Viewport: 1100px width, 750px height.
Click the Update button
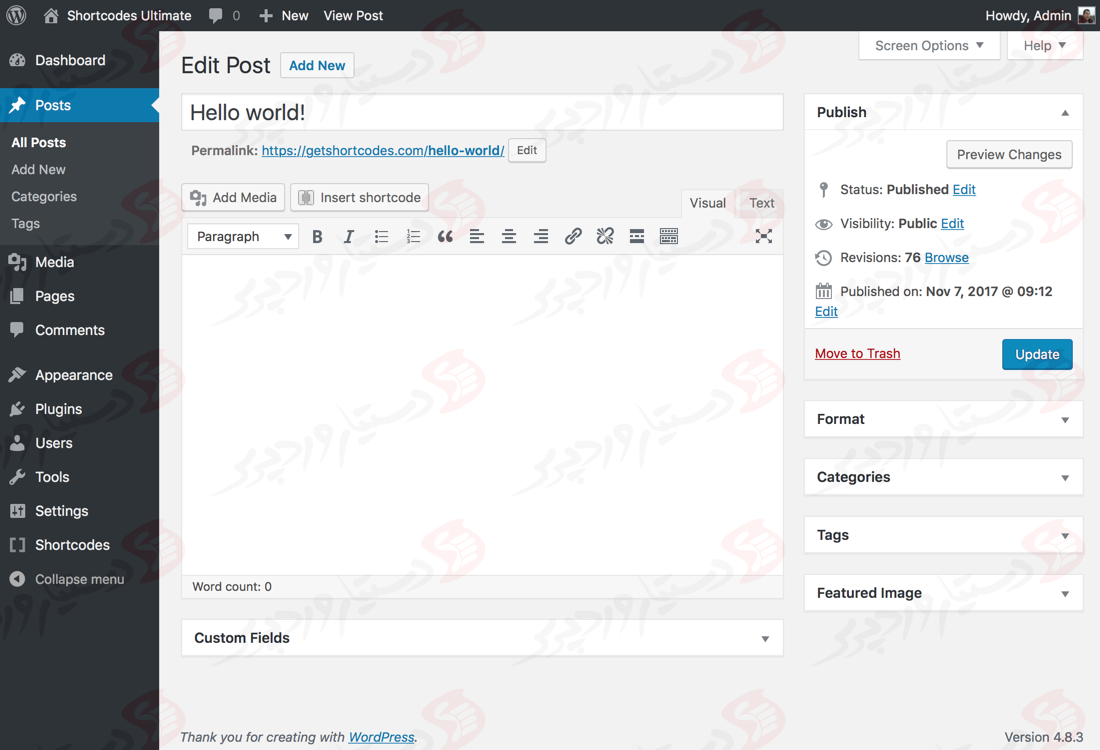(1037, 354)
